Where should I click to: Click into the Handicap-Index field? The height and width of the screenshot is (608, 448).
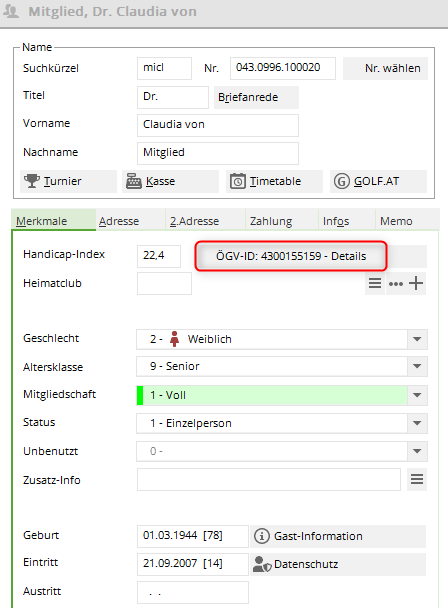click(x=159, y=256)
